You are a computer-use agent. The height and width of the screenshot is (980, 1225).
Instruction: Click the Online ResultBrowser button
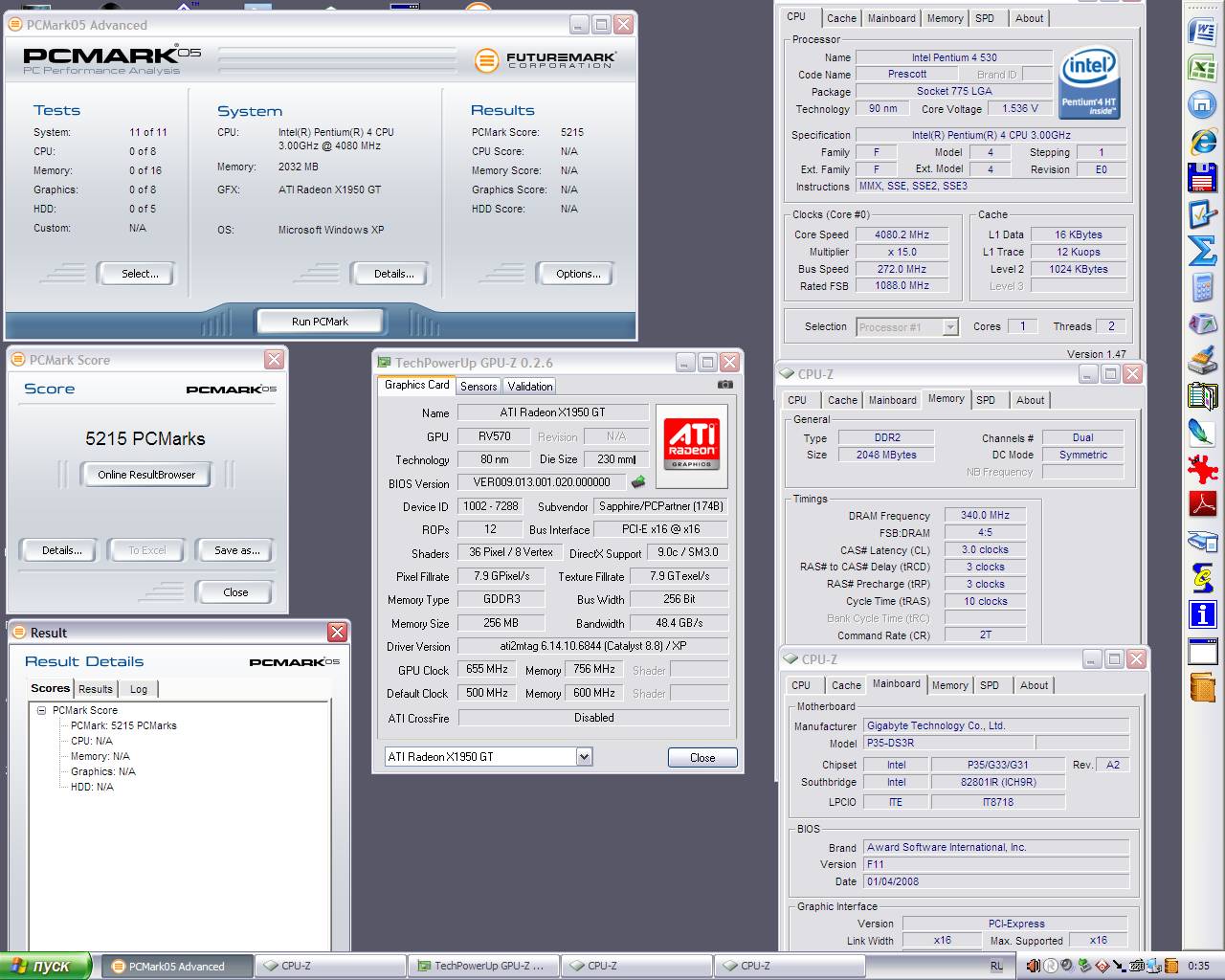146,474
